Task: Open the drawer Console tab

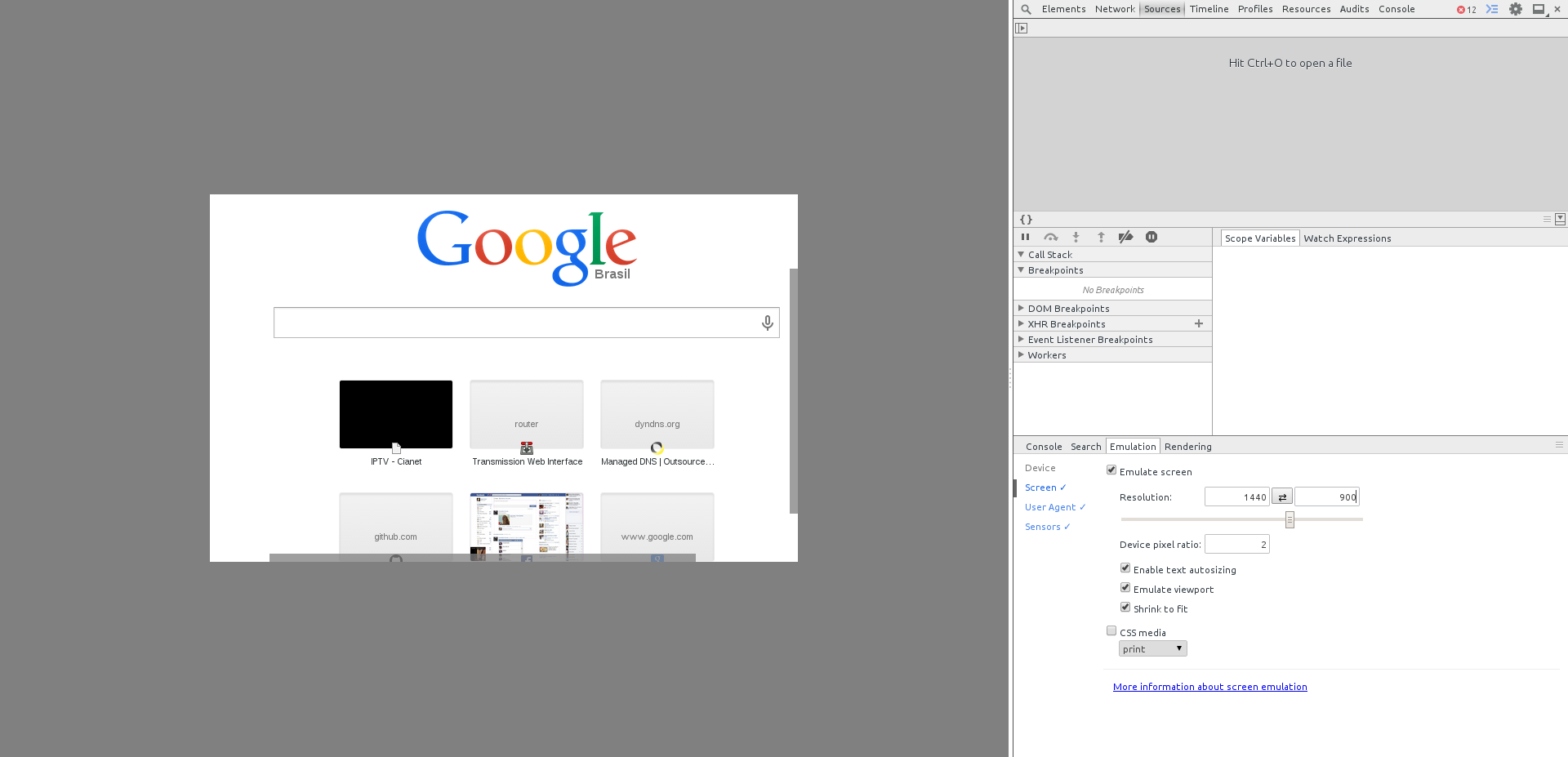Action: click(1044, 447)
